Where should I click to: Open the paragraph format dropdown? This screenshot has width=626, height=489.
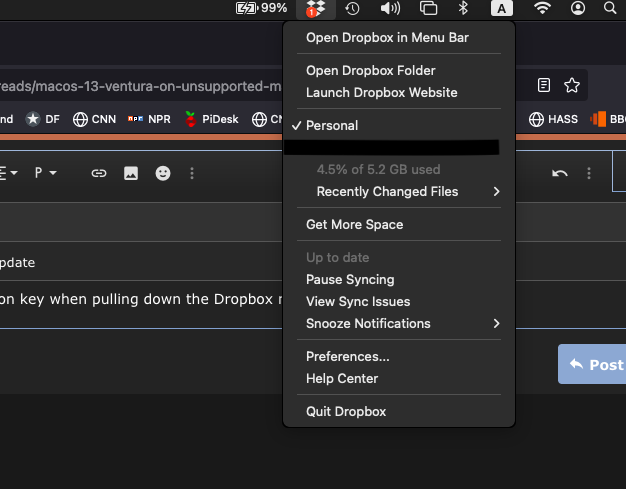45,173
